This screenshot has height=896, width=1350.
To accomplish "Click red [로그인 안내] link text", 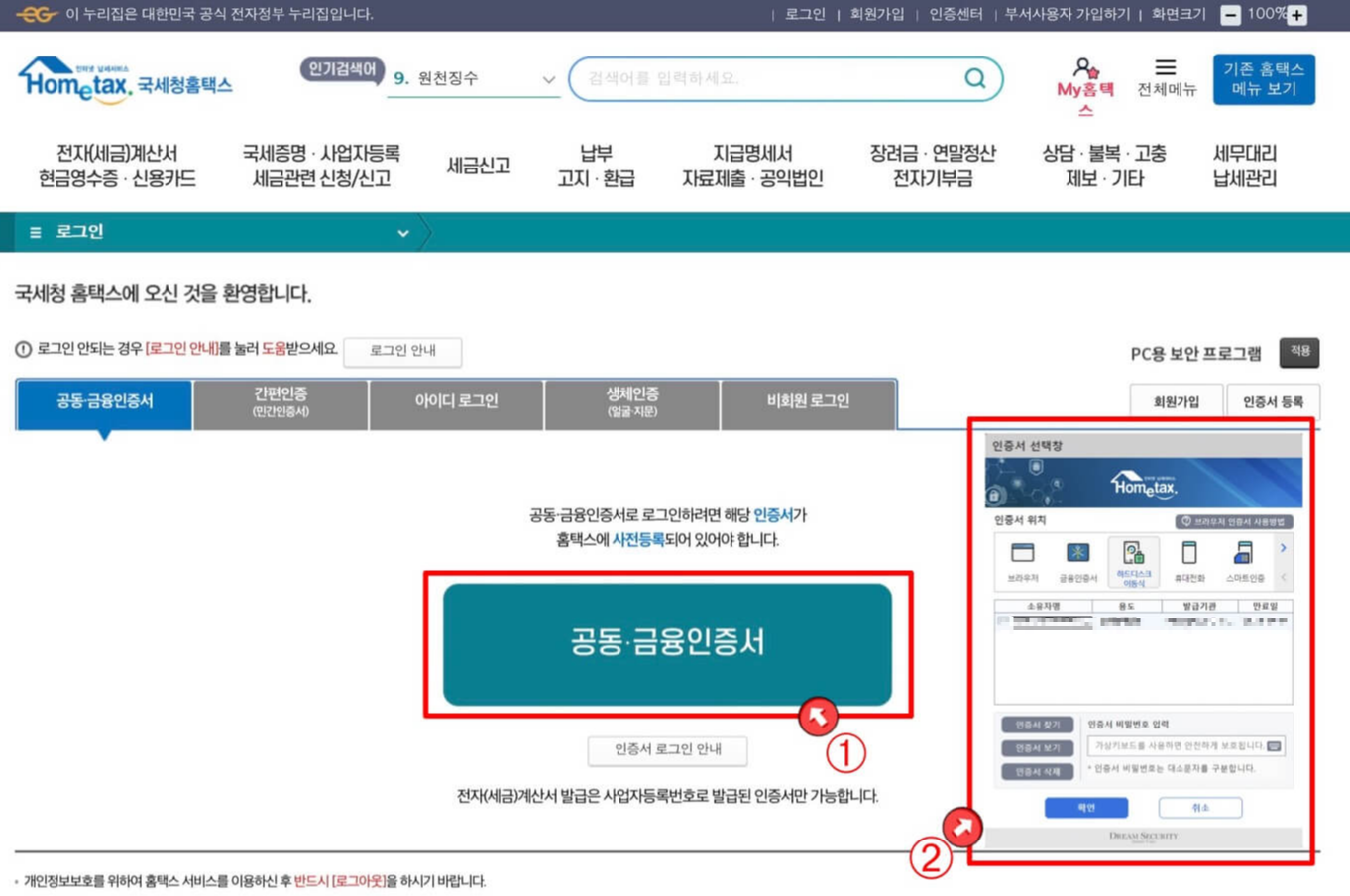I will click(x=181, y=349).
